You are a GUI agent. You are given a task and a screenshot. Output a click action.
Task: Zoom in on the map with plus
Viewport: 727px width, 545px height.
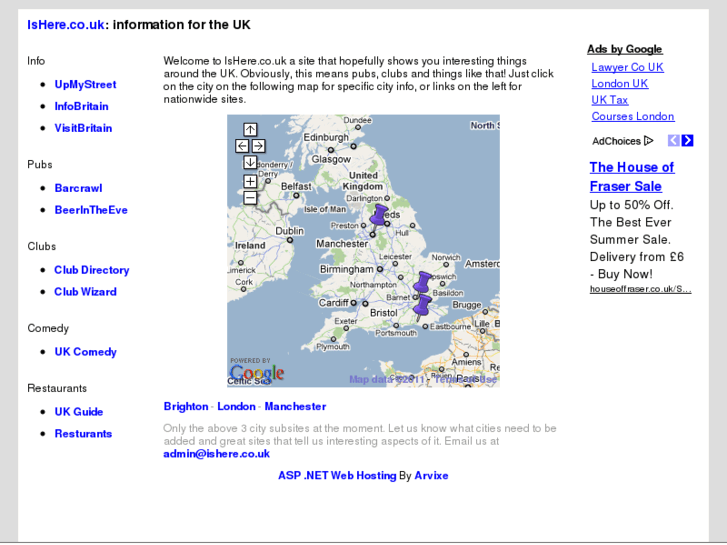pyautogui.click(x=250, y=181)
